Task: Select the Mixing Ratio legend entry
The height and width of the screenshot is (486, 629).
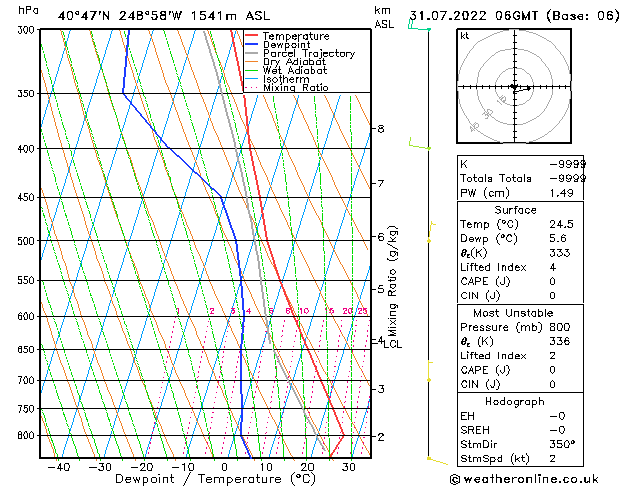Action: tap(296, 88)
